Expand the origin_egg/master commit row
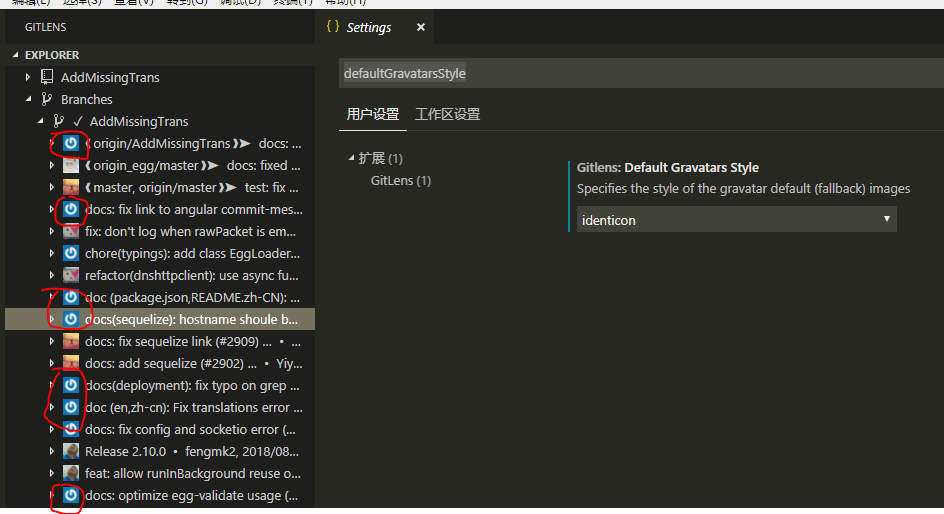Screen dimensions: 944x514 (52, 166)
